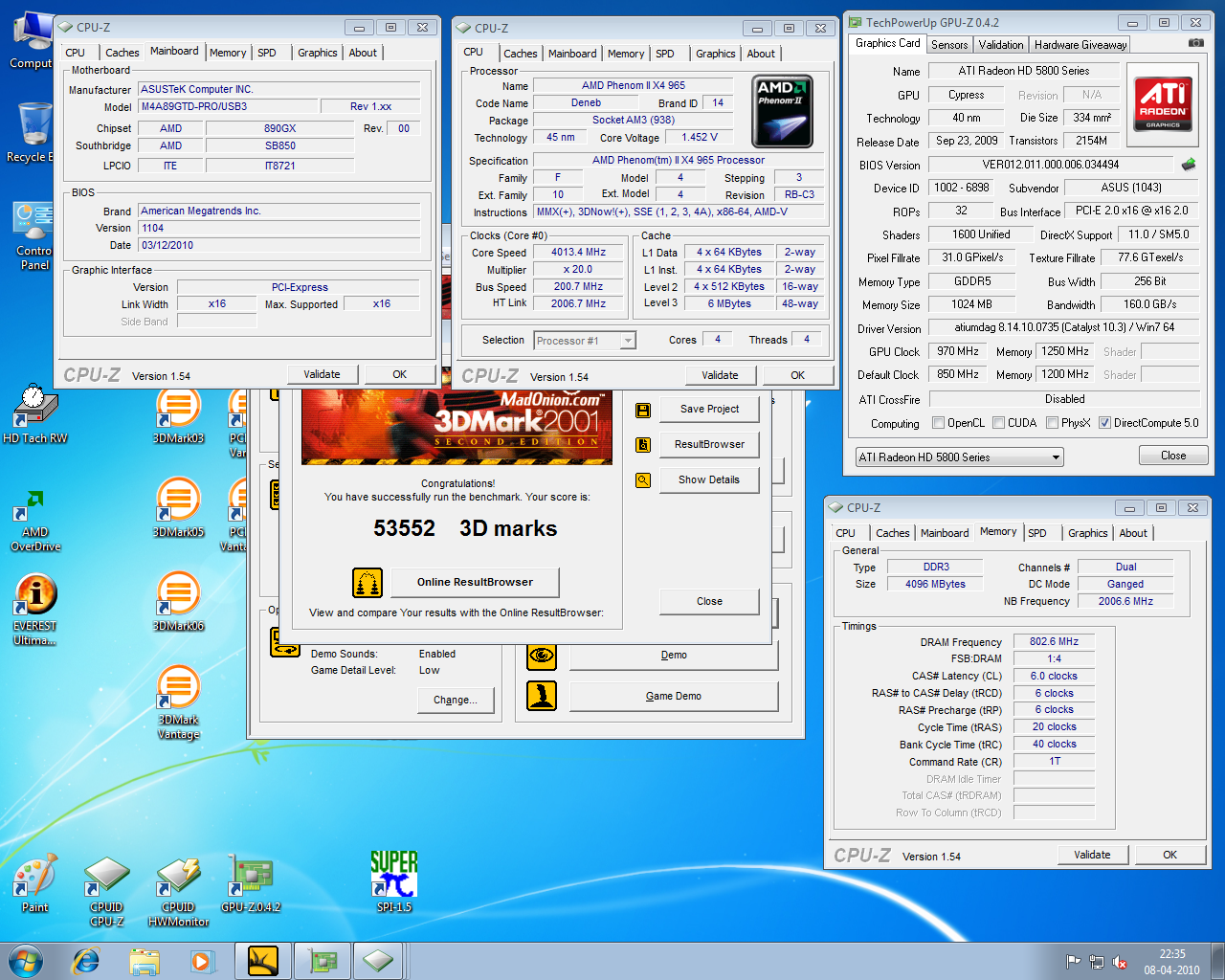1225x980 pixels.
Task: Open the ATI Radeon HD 5800 Series dropdown
Action: tap(960, 457)
